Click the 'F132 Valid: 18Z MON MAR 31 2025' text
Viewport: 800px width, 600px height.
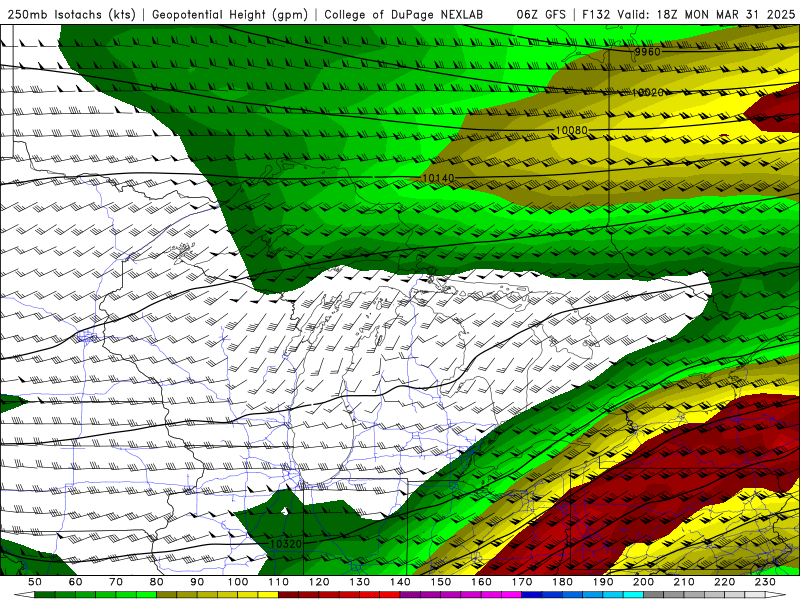point(688,14)
